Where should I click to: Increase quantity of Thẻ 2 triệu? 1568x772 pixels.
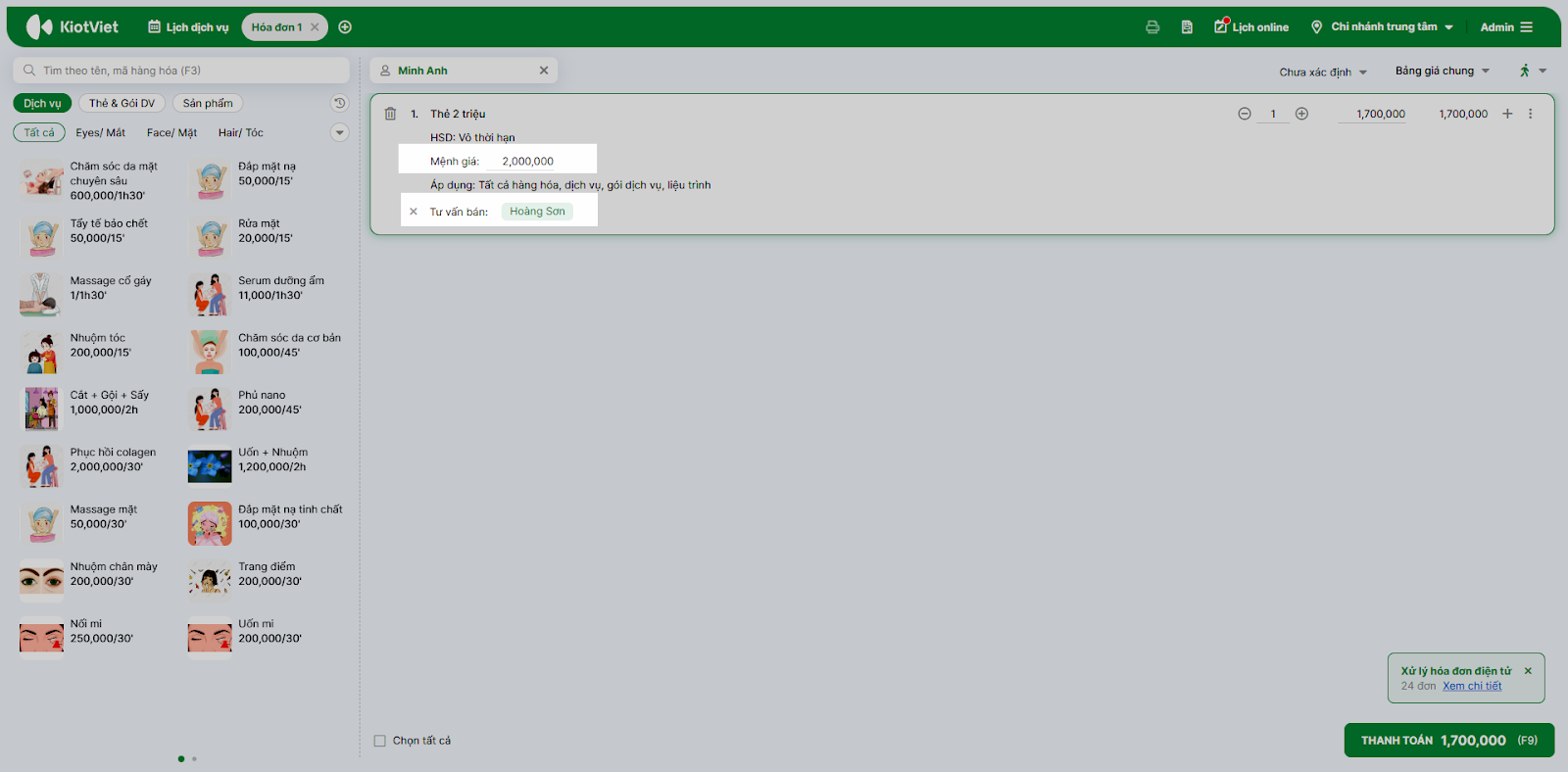(x=1301, y=114)
